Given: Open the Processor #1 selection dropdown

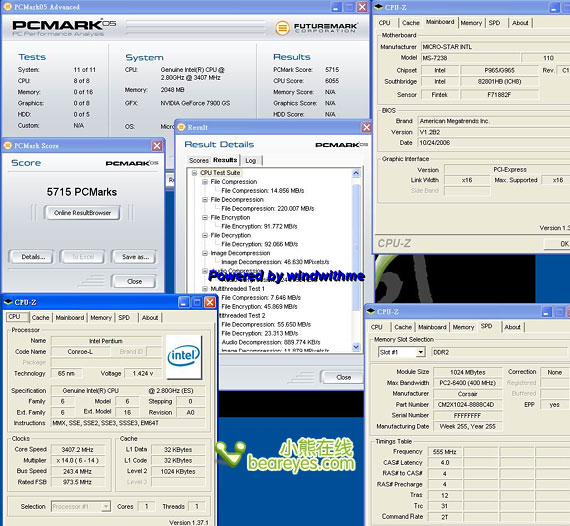Looking at the screenshot, I should tap(106, 506).
